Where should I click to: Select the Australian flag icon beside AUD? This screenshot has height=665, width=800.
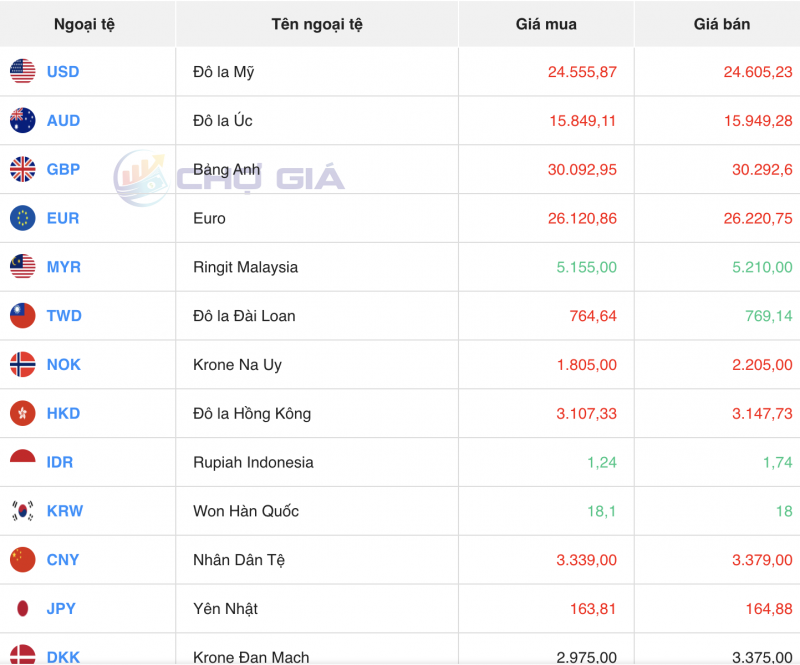(x=21, y=120)
